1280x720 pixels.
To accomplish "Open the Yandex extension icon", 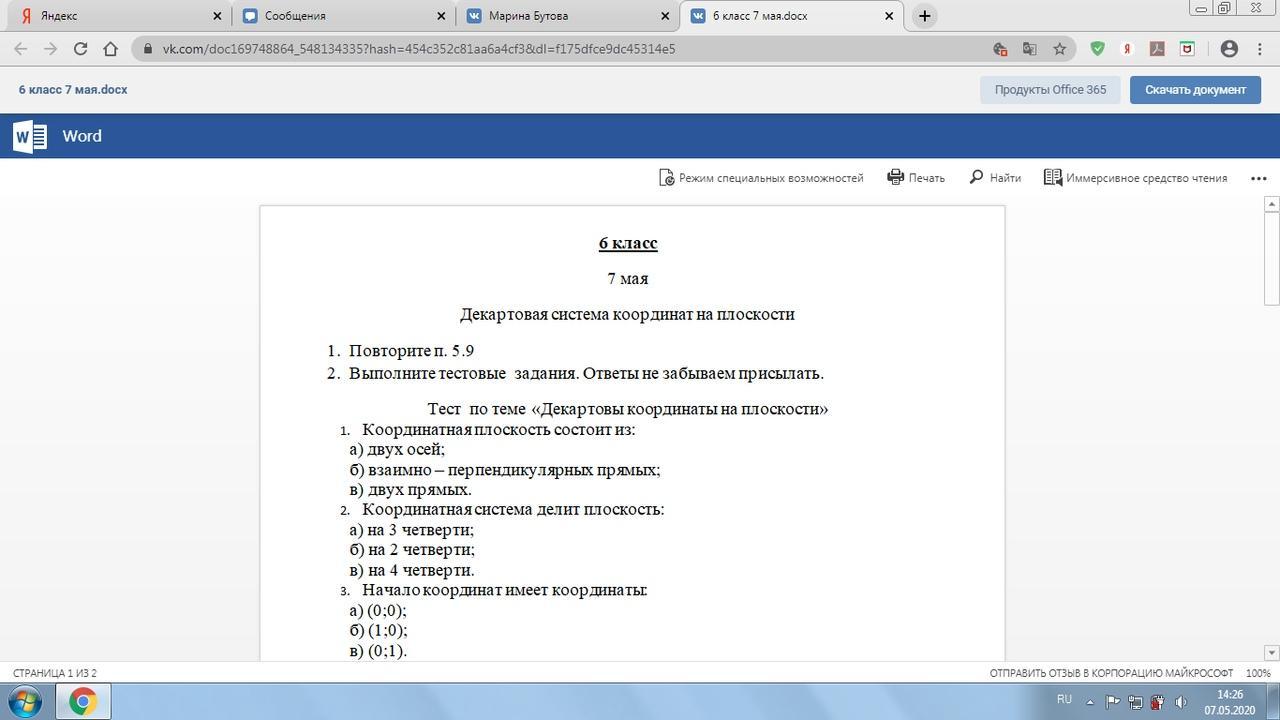I will [1127, 48].
